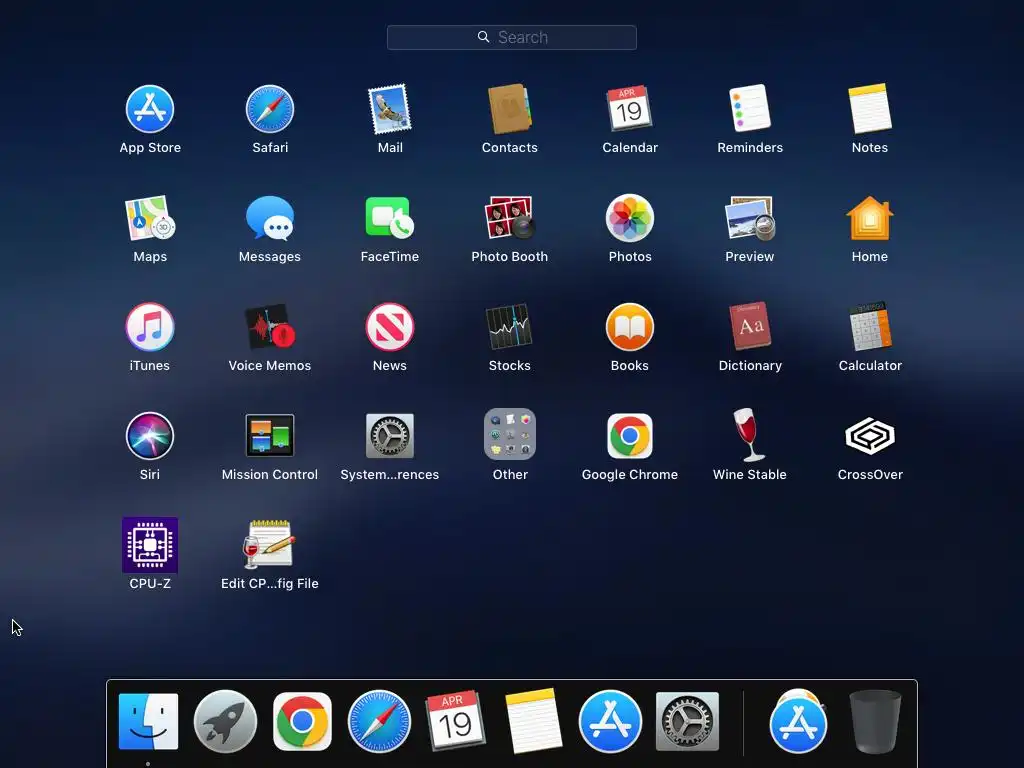Open the Maps app
Image resolution: width=1024 pixels, height=768 pixels.
pyautogui.click(x=150, y=218)
